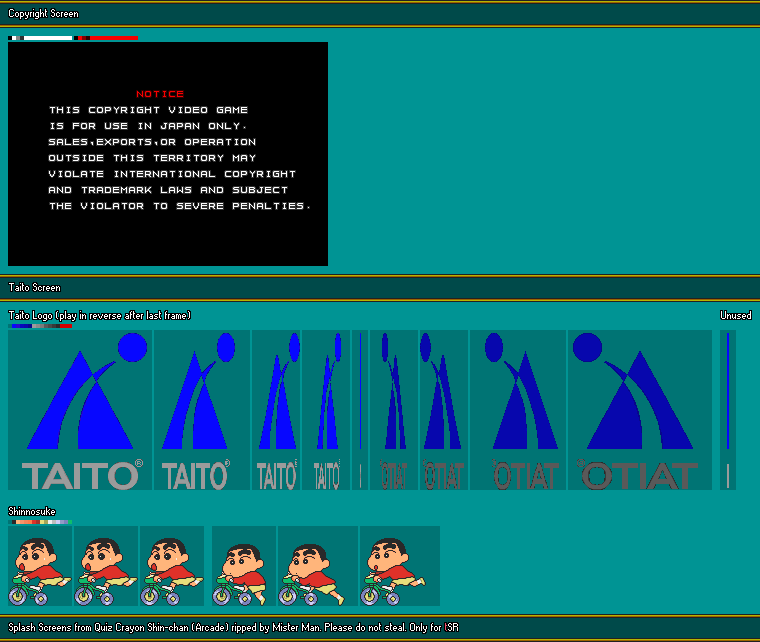This screenshot has height=642, width=760.
Task: Select the full-width mirrored OTIAT logo frame
Action: pyautogui.click(x=640, y=410)
